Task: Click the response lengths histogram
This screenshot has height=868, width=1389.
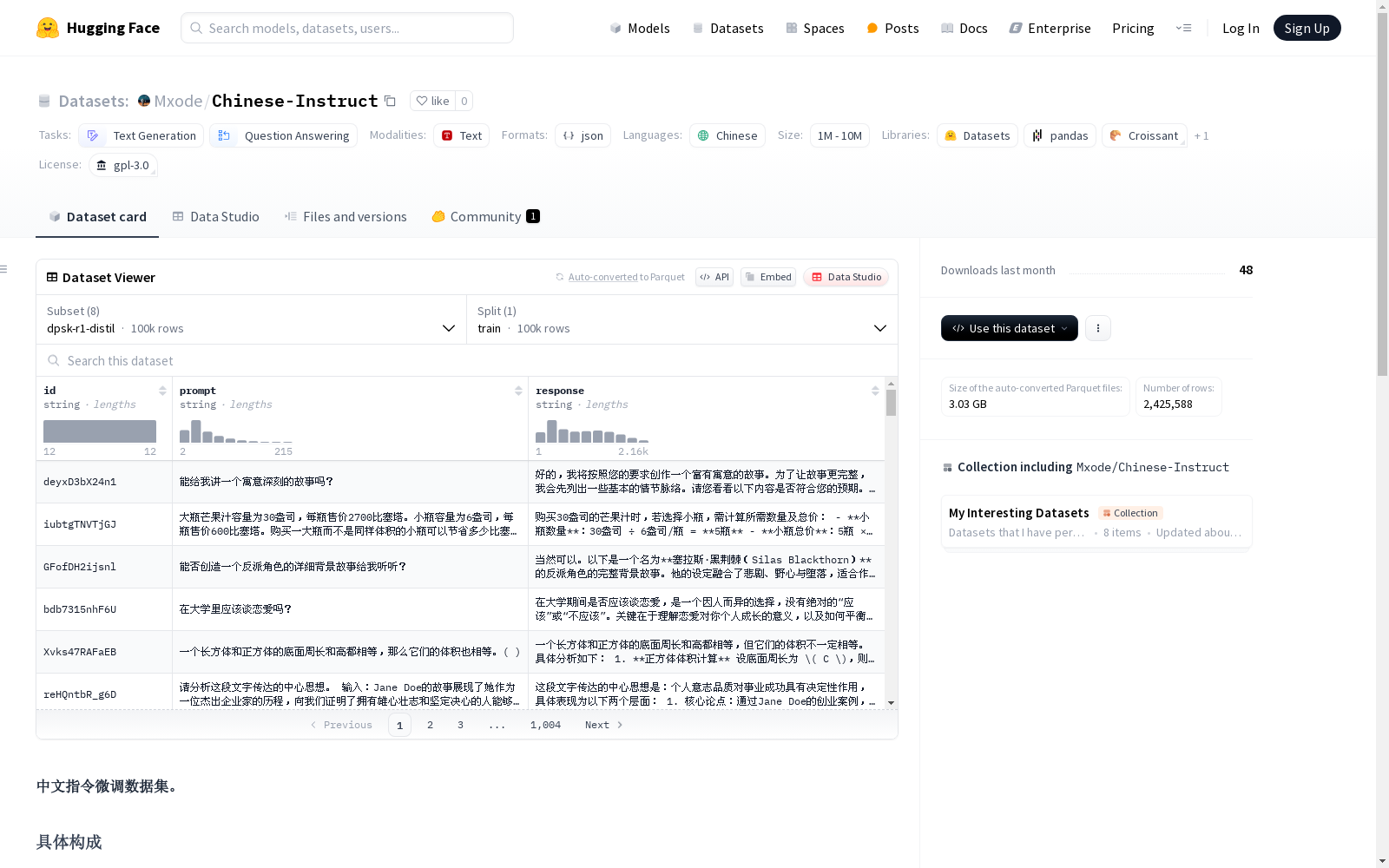Action: (592, 431)
